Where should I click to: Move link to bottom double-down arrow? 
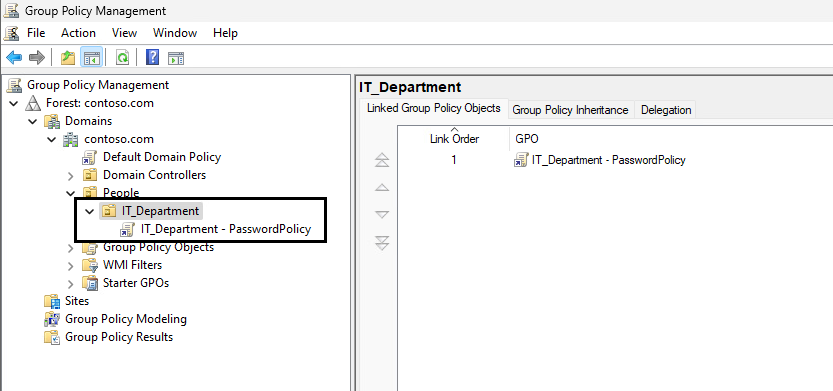coord(382,243)
